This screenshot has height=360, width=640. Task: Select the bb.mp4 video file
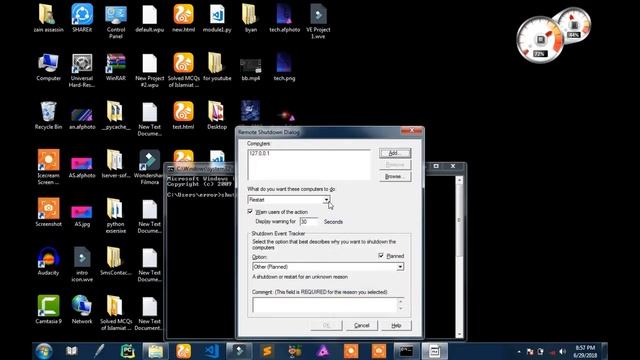coord(251,70)
